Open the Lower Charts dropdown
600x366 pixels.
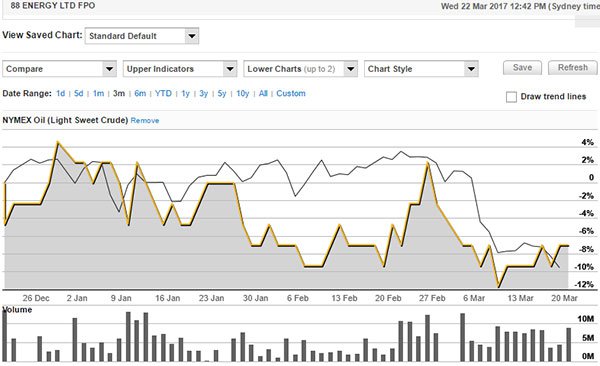[300, 69]
